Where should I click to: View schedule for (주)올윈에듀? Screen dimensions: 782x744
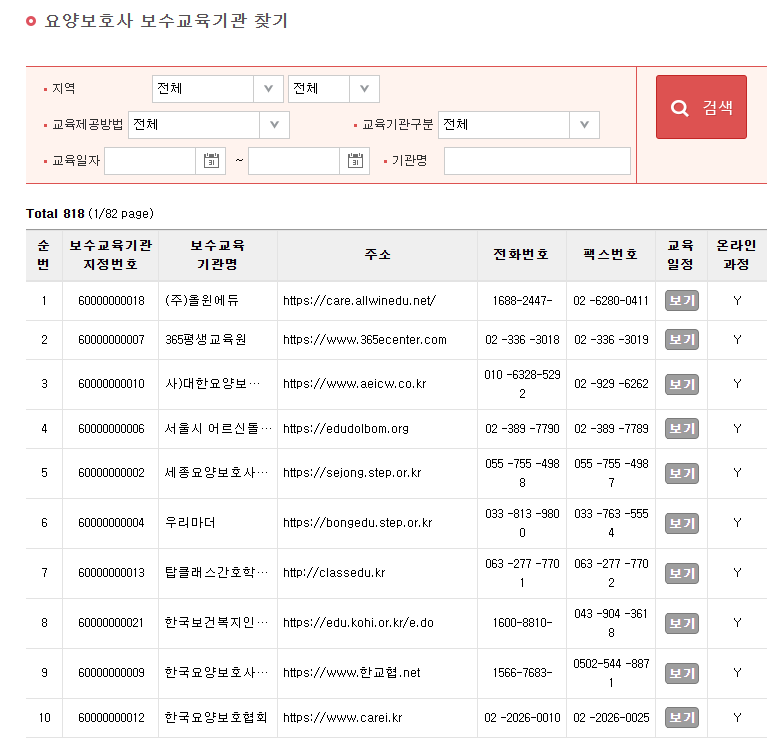click(682, 301)
